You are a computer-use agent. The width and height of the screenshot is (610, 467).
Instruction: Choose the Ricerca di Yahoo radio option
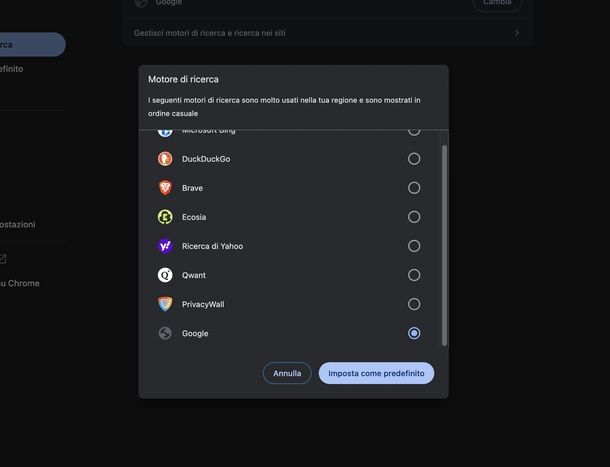click(414, 246)
